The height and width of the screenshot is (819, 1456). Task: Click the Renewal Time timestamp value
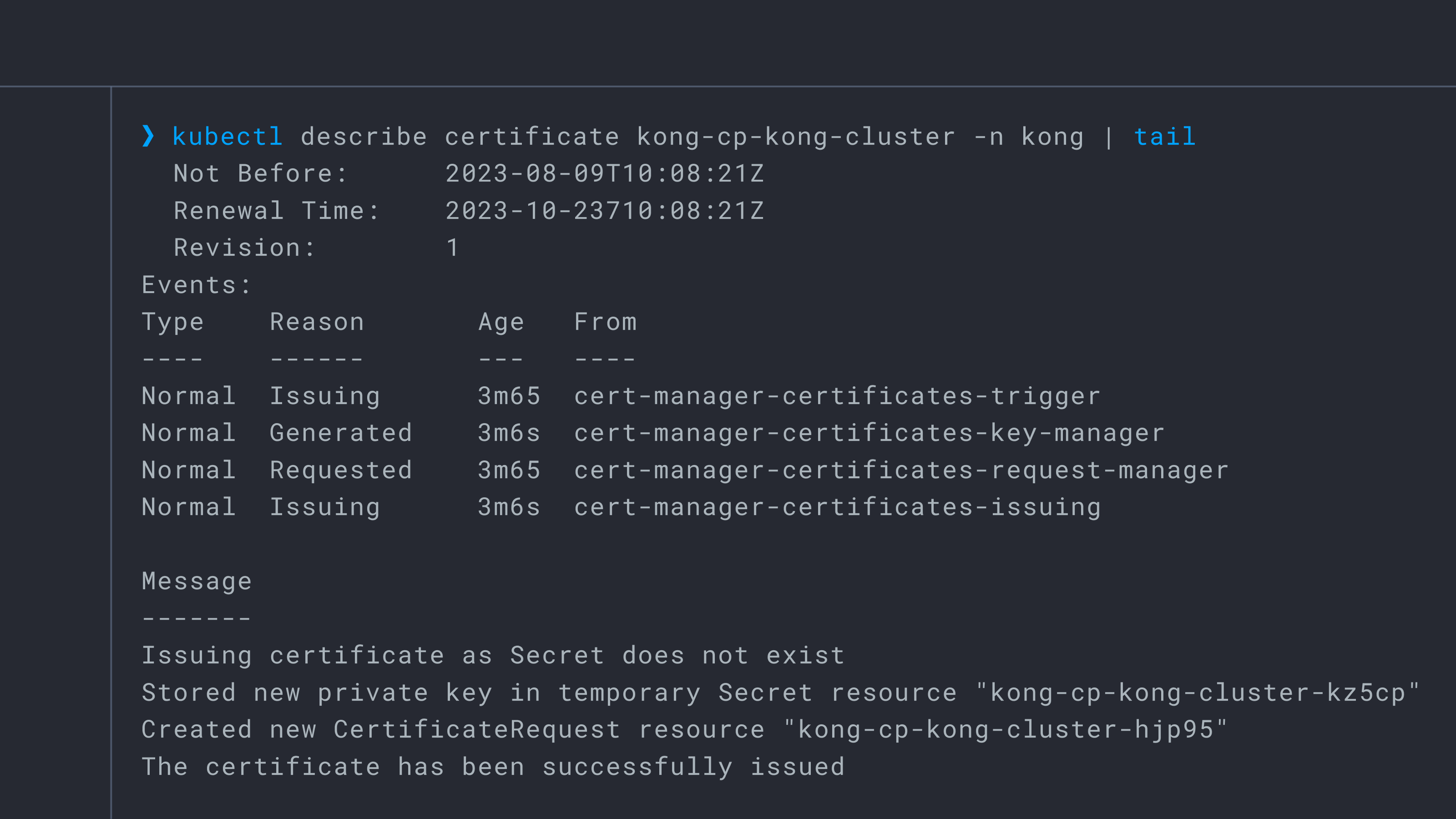[x=604, y=211]
